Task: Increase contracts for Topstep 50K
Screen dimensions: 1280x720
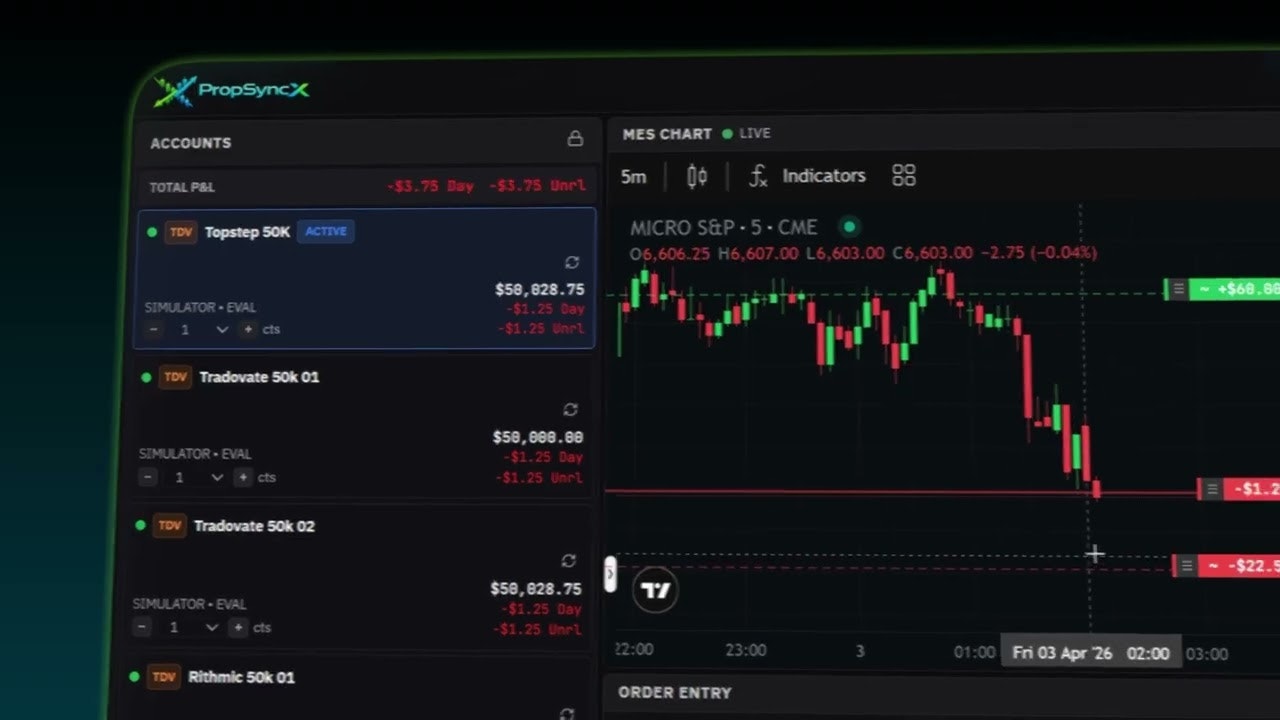Action: click(248, 329)
